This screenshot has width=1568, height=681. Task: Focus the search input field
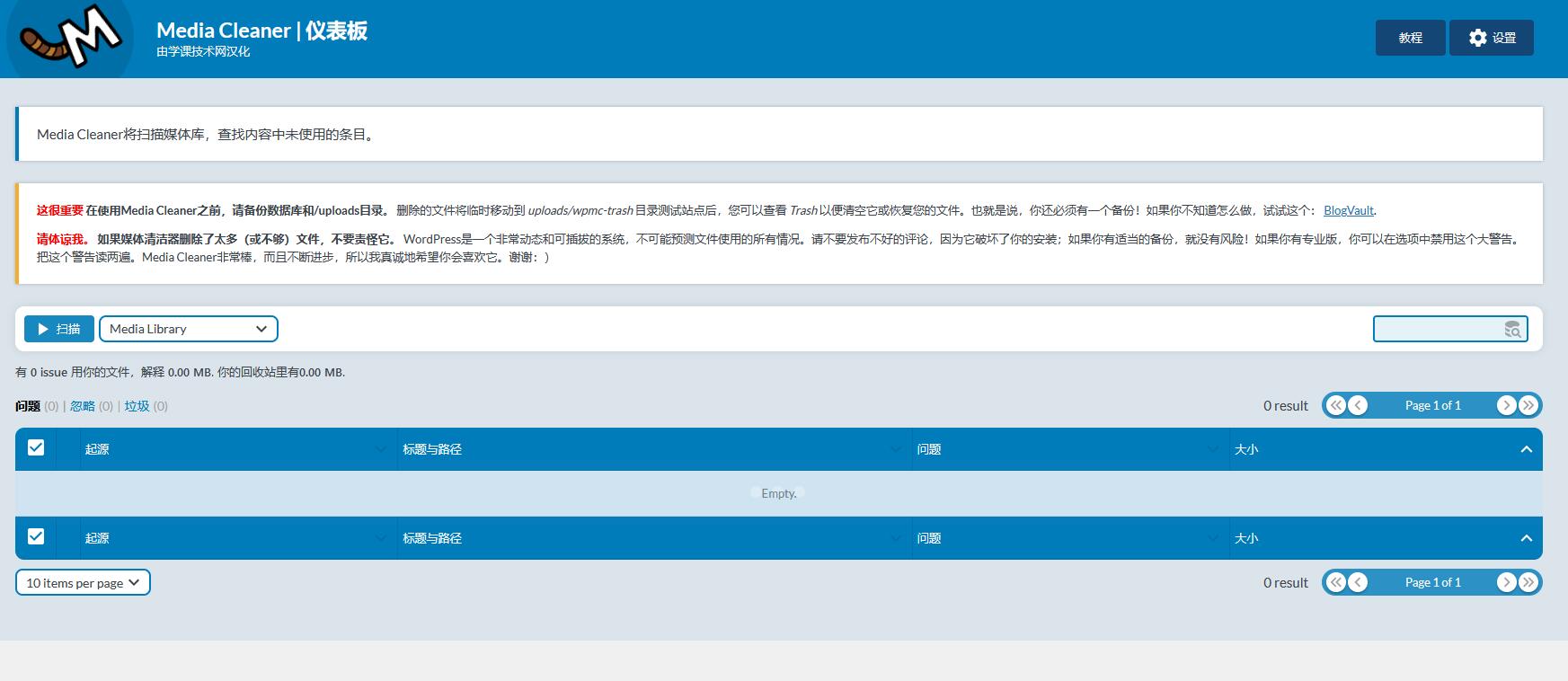(x=1436, y=330)
